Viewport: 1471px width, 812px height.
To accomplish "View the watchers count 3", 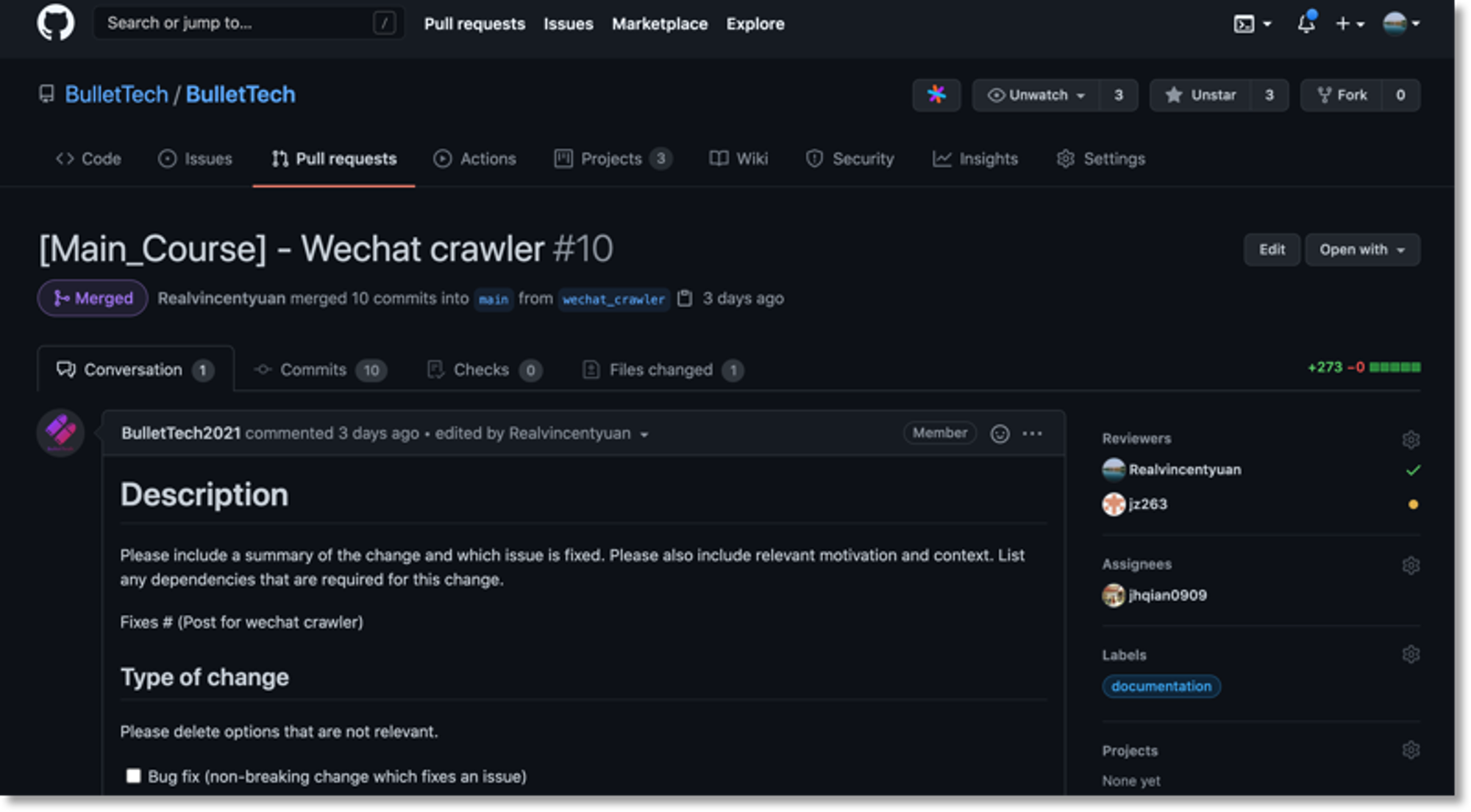I will [1119, 95].
